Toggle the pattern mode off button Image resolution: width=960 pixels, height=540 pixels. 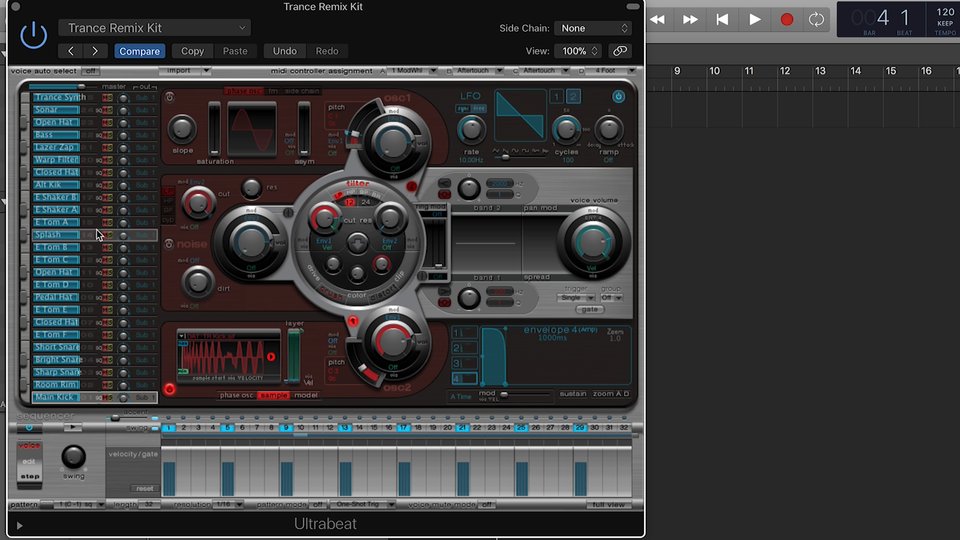(x=317, y=504)
